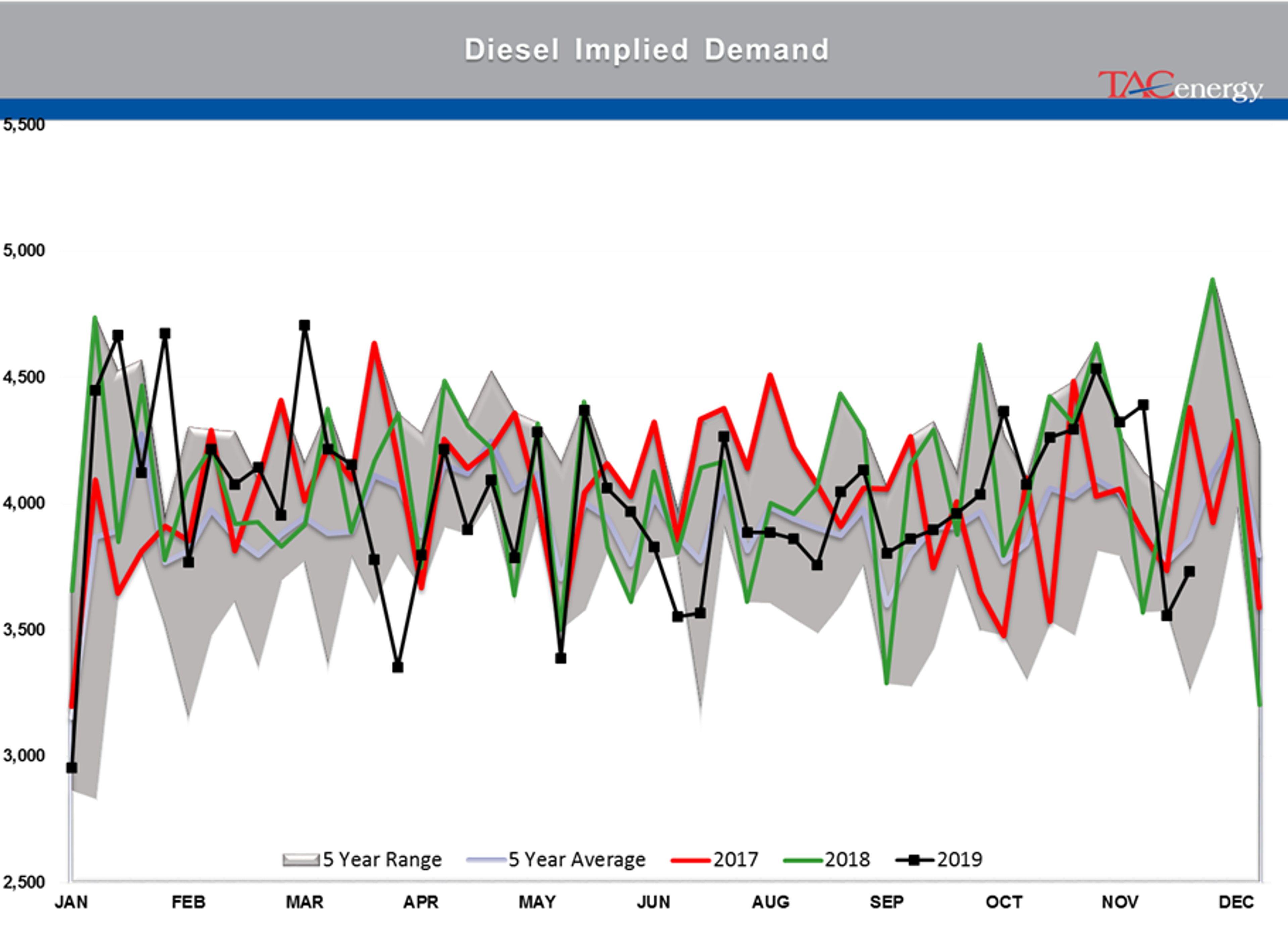Click the JAN x-axis label
1288x935 pixels.
[x=71, y=902]
